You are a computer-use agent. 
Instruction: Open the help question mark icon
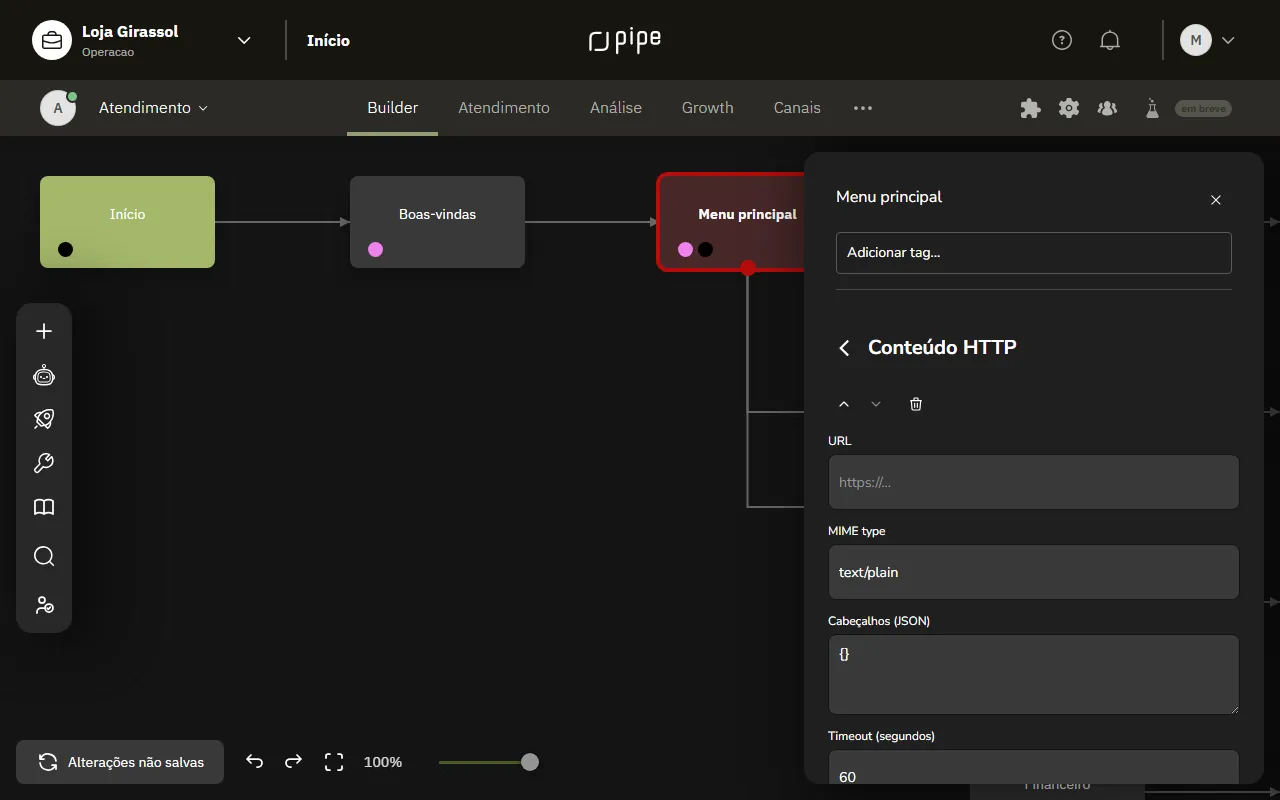pos(1062,40)
